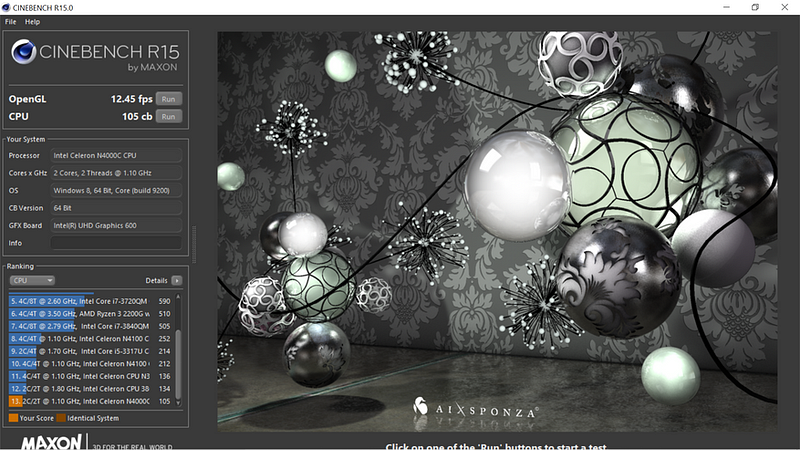Select ranking row 13 Intel Celeron N4000C

[91, 402]
